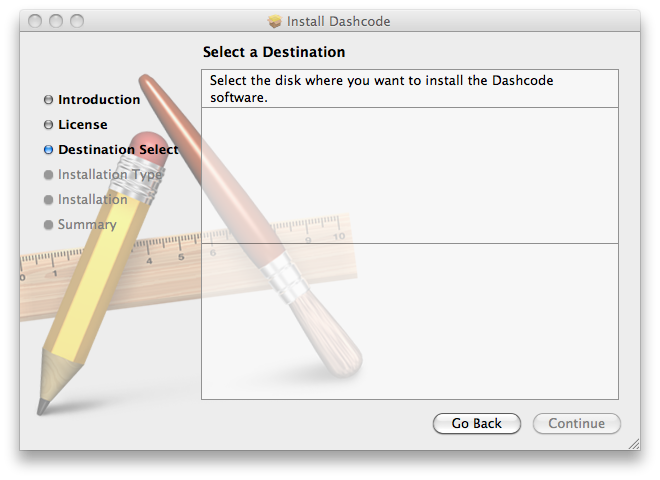The height and width of the screenshot is (480, 660).
Task: Click the gray bullet beside Summary
Action: 48,225
